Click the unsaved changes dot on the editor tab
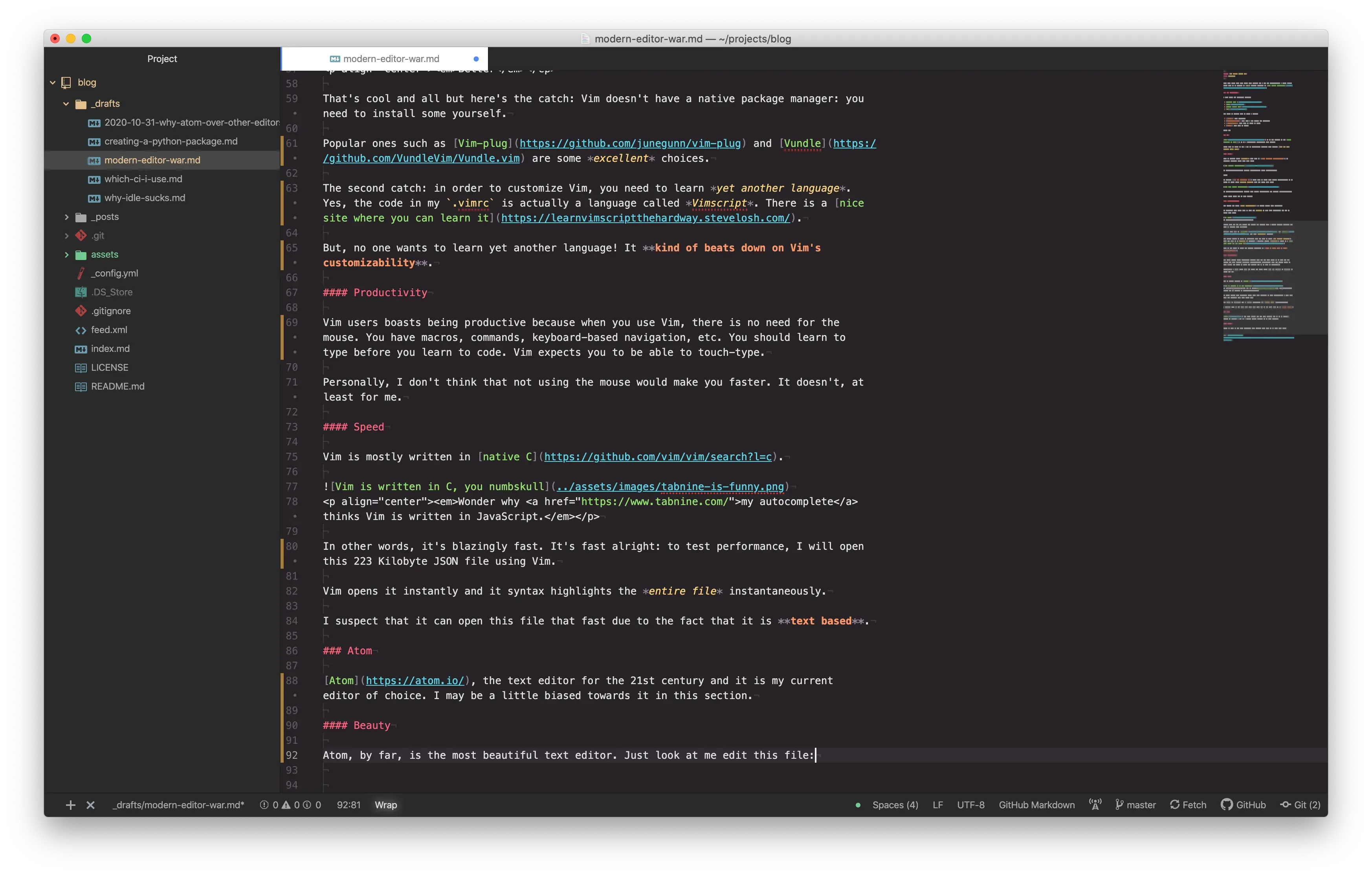This screenshot has height=875, width=1372. click(x=476, y=58)
